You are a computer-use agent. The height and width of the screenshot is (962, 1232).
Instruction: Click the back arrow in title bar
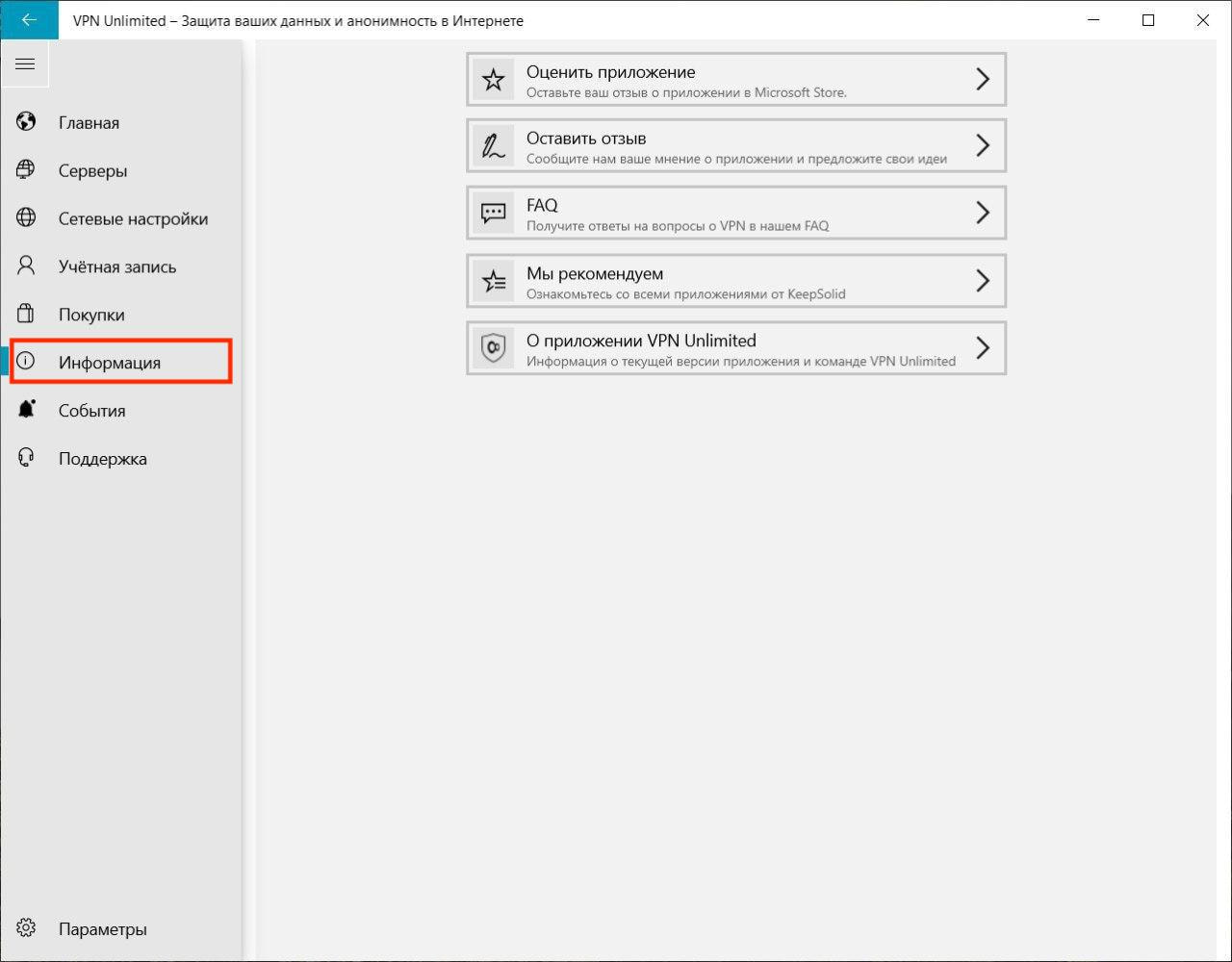[x=29, y=20]
